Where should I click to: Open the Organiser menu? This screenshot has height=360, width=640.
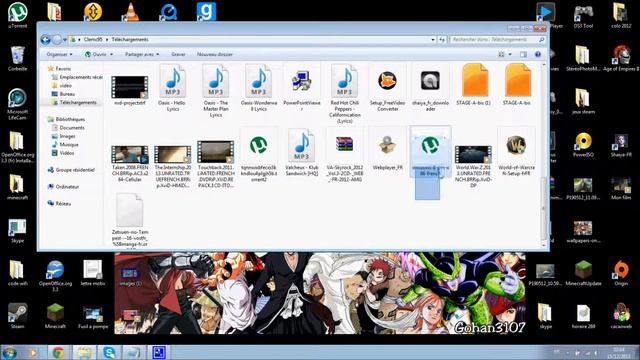point(59,54)
